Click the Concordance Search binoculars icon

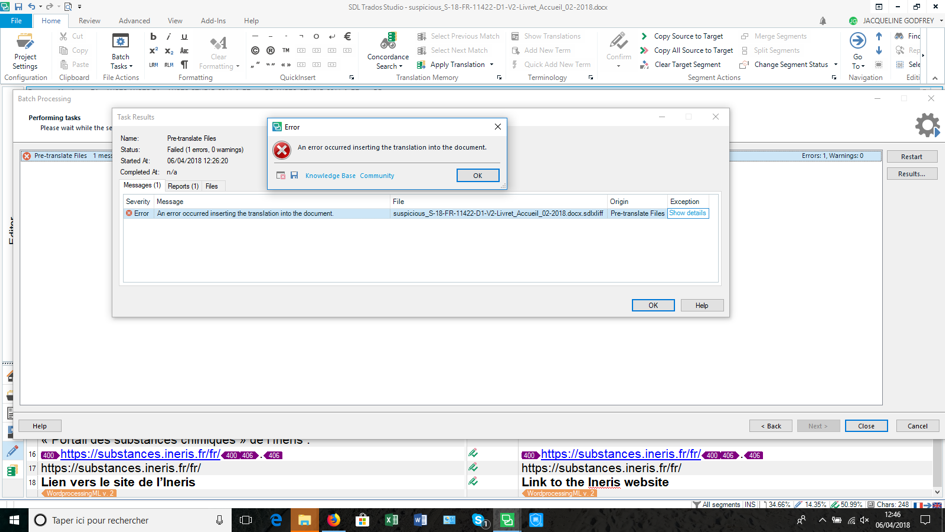(x=388, y=42)
